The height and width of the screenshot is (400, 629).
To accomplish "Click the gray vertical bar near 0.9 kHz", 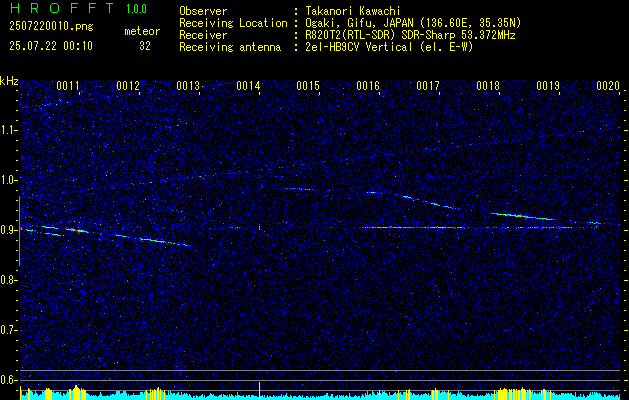I will pos(20,231).
